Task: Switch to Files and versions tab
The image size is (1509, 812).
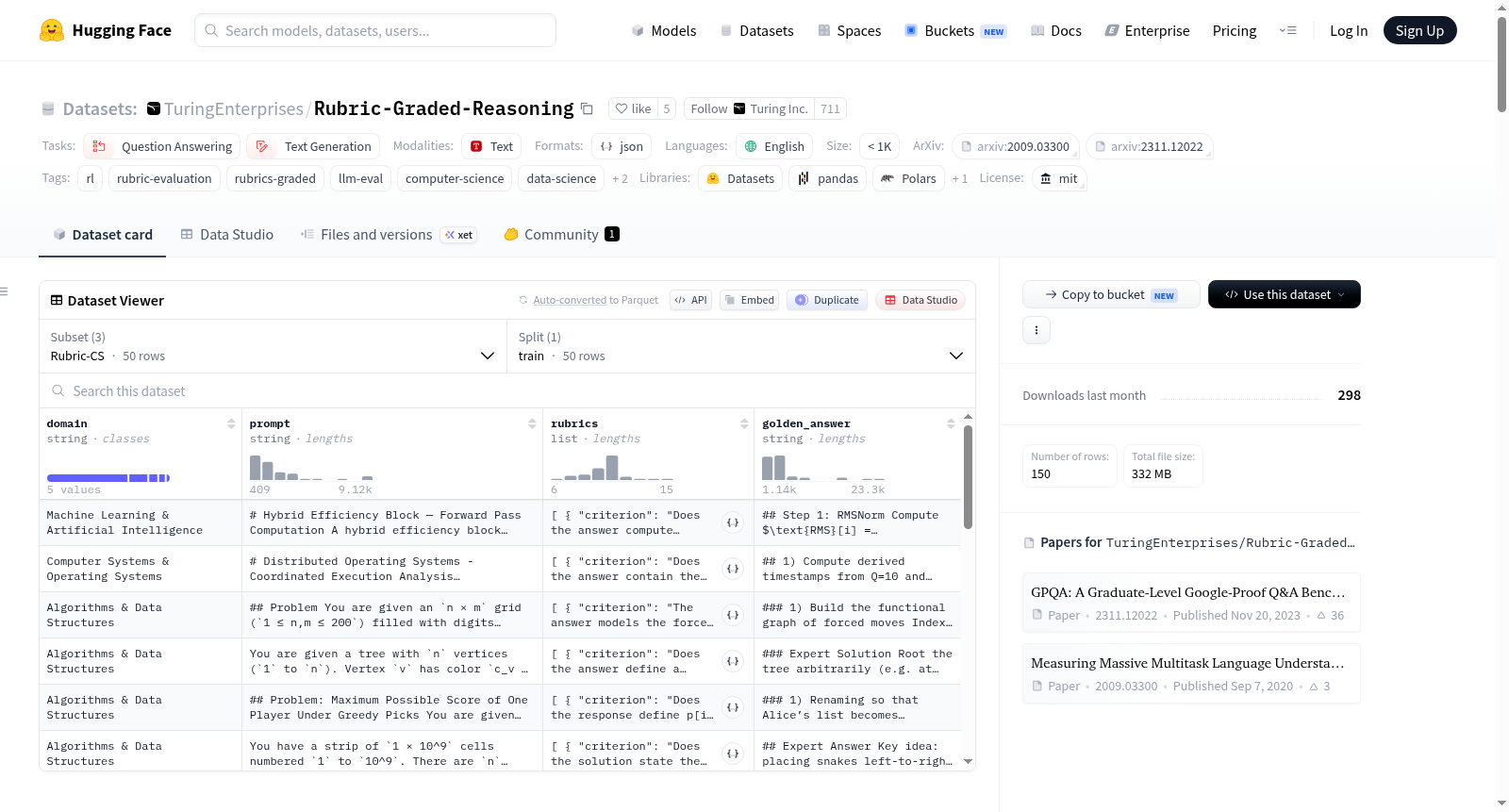Action: coord(389,234)
